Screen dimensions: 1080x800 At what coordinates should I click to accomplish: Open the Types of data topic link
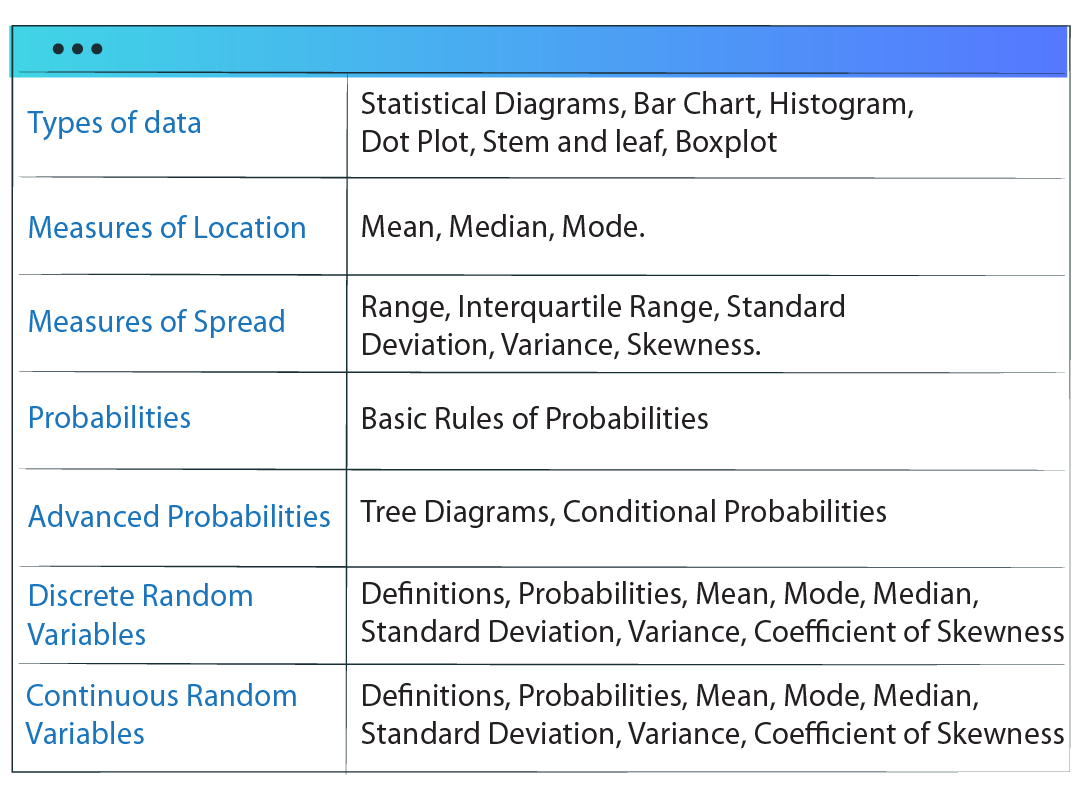click(x=114, y=123)
